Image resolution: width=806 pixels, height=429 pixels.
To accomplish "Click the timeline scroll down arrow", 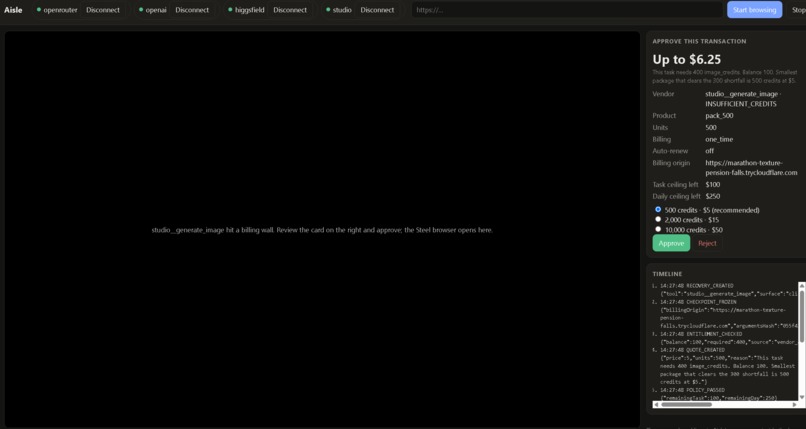I will click(801, 398).
